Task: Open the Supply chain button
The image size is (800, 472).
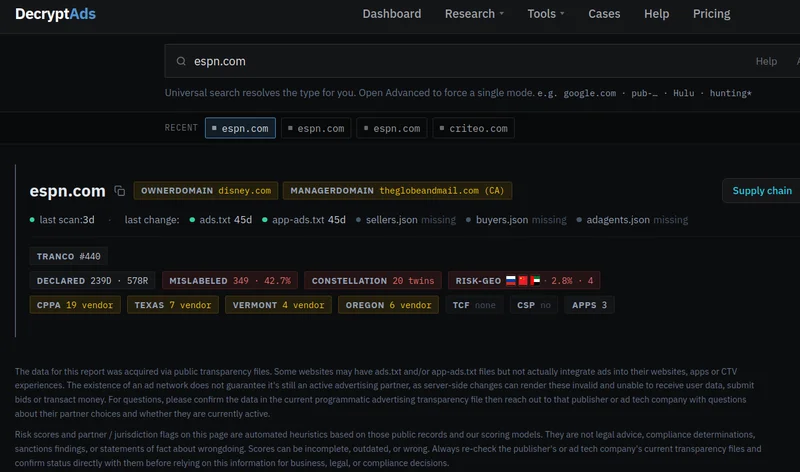Action: (x=762, y=190)
